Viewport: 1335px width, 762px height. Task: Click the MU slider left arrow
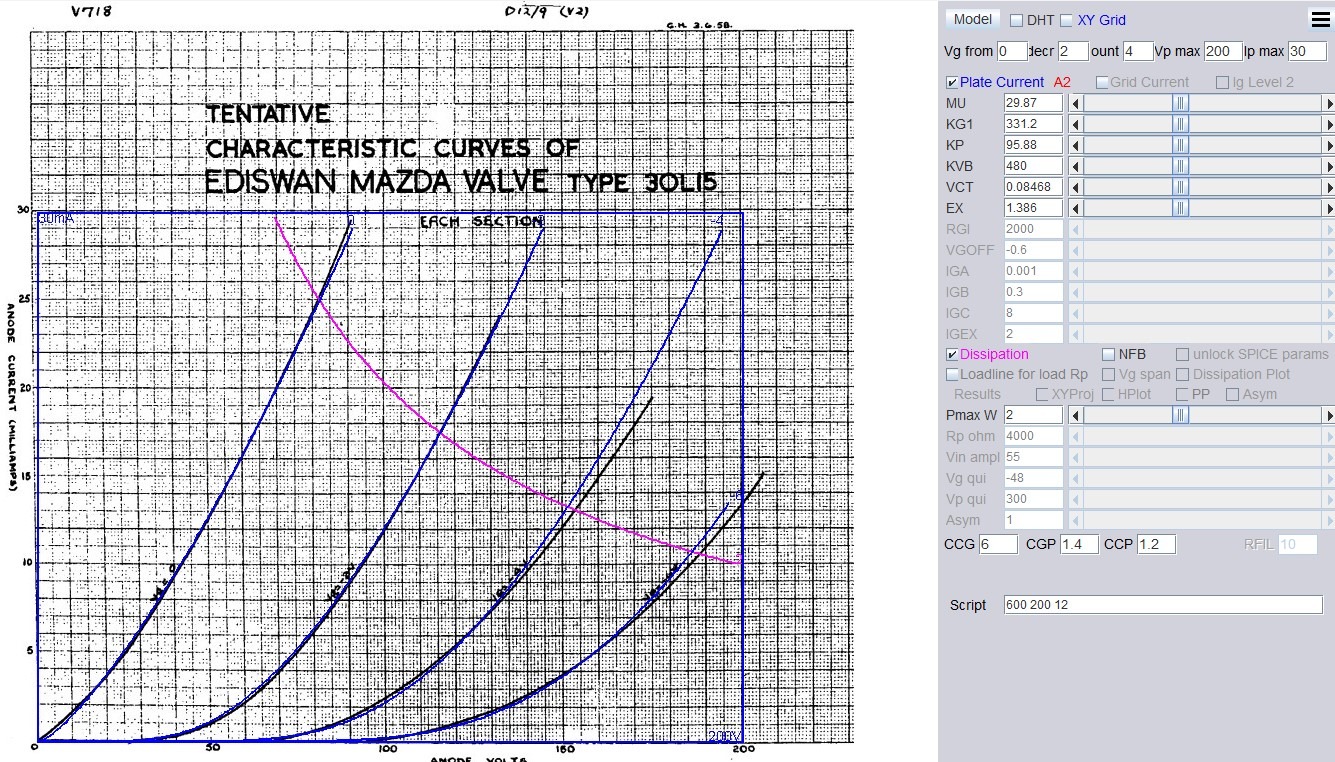pyautogui.click(x=1076, y=103)
